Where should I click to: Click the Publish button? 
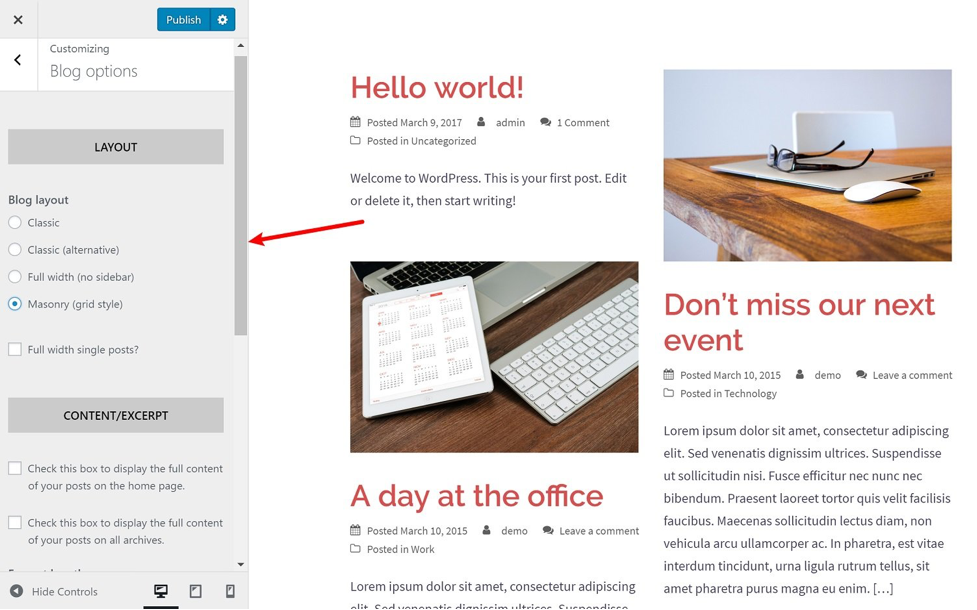pyautogui.click(x=183, y=19)
